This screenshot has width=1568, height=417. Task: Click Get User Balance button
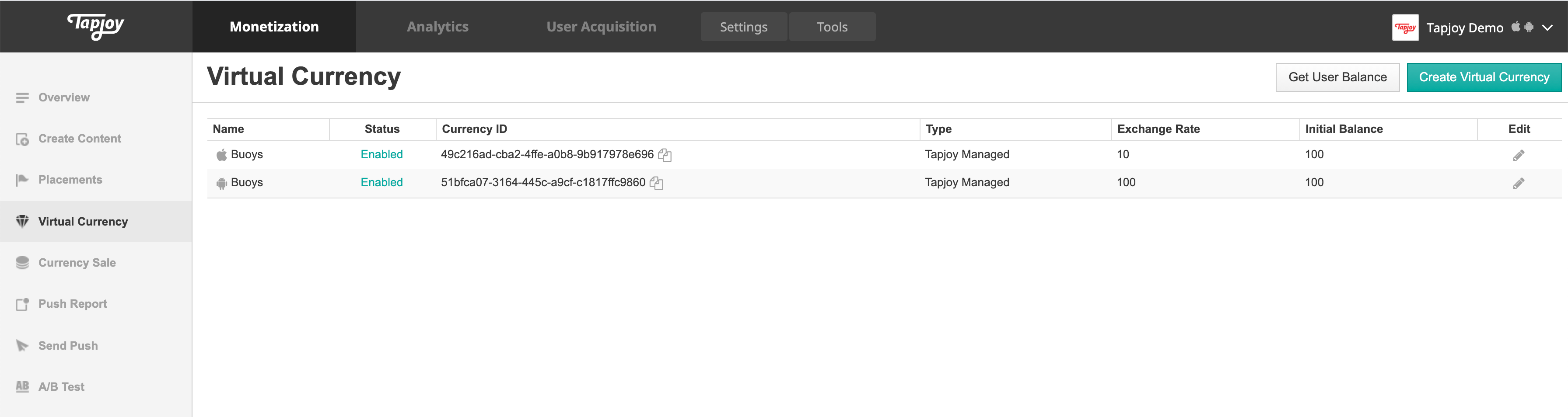click(x=1337, y=77)
